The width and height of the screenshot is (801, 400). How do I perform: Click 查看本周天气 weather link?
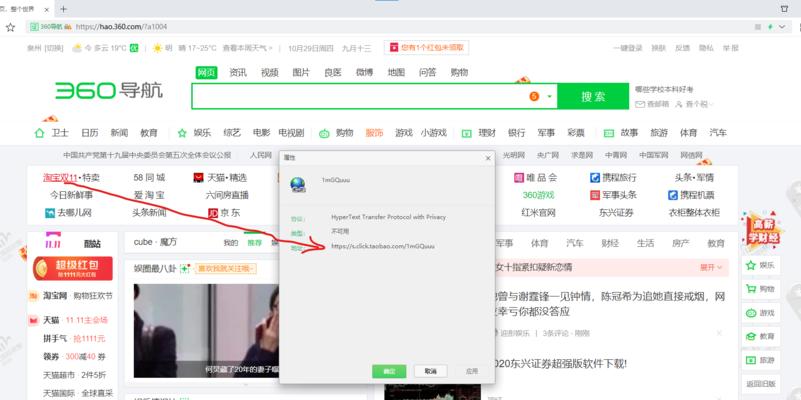pos(247,48)
